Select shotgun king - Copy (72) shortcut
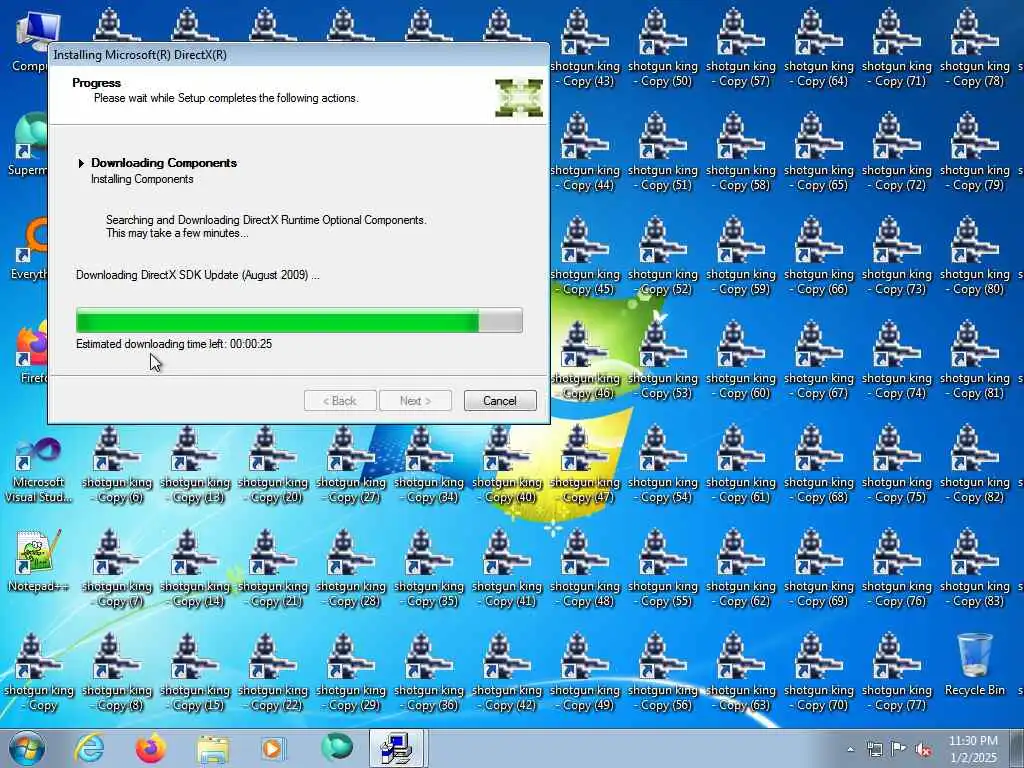This screenshot has width=1024, height=768. (x=897, y=152)
